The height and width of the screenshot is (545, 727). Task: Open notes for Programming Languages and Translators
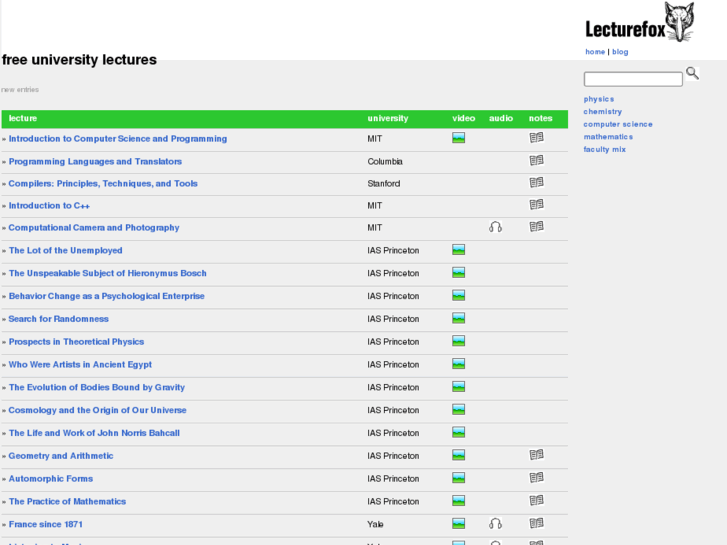coord(536,160)
